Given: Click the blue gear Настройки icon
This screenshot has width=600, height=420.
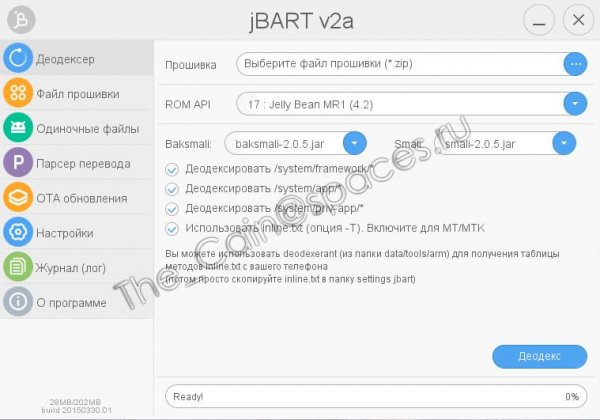Looking at the screenshot, I should (18, 232).
